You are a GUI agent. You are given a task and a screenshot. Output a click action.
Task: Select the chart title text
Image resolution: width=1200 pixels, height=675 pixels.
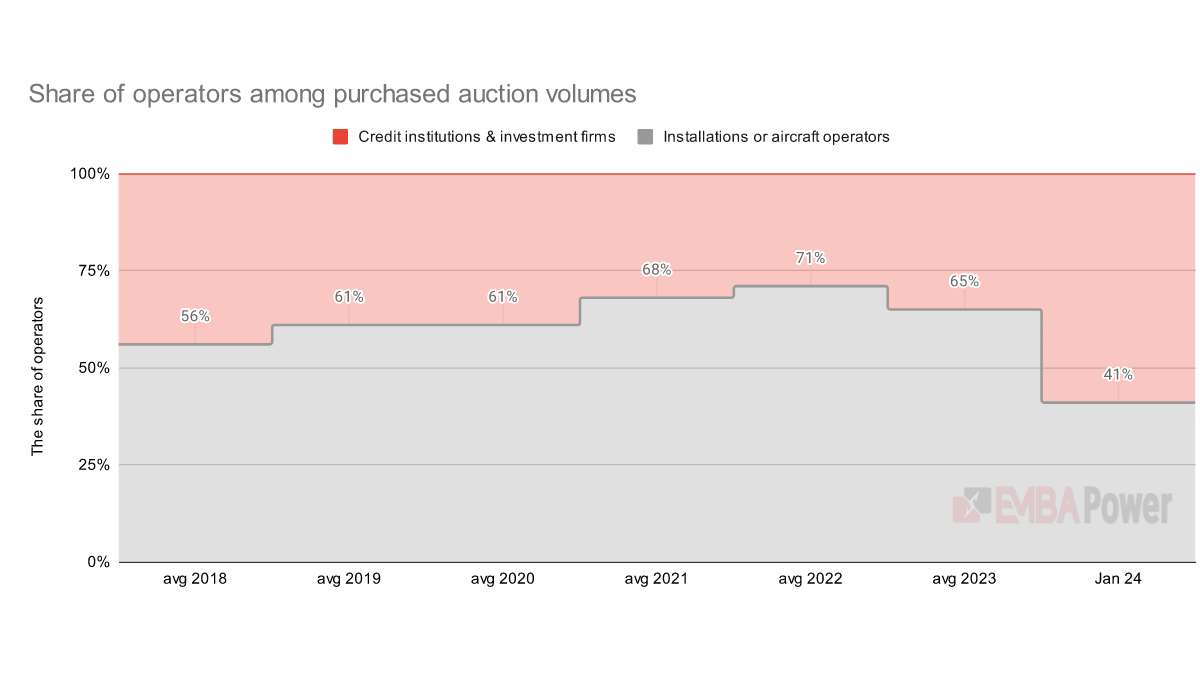(332, 94)
